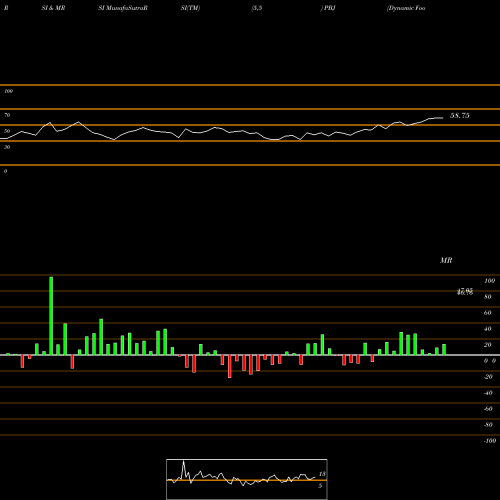Click the ') PBJ' ticker text
Screen dimensions: 500x500
328,8
